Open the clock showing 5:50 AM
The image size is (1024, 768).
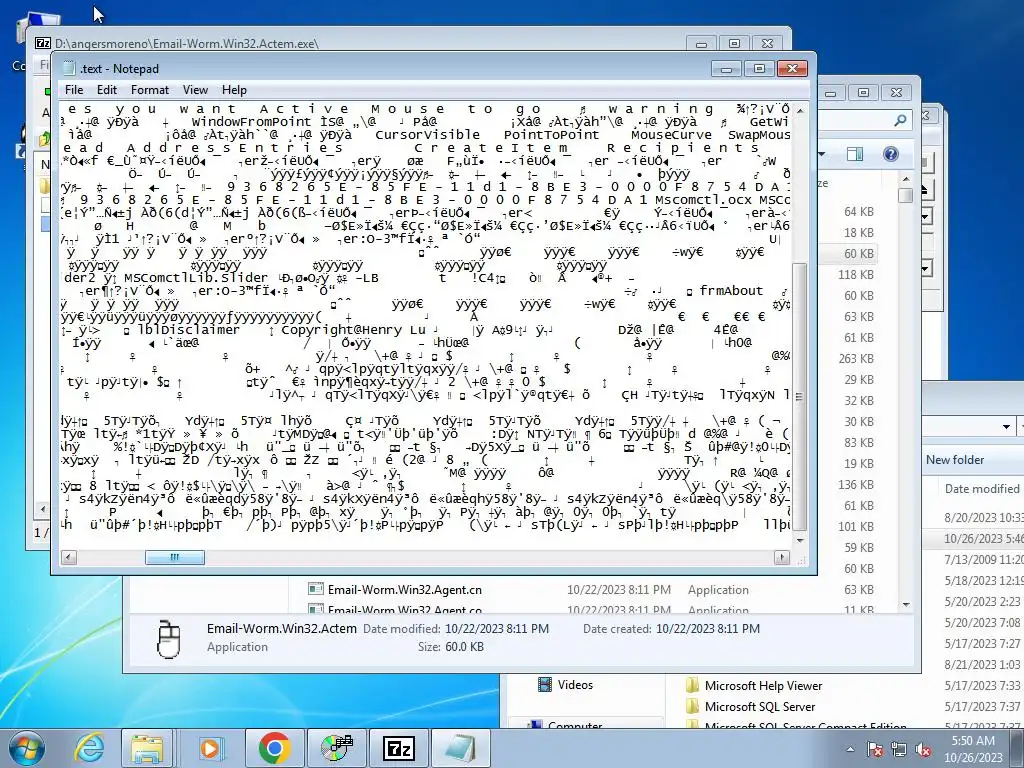coord(973,749)
